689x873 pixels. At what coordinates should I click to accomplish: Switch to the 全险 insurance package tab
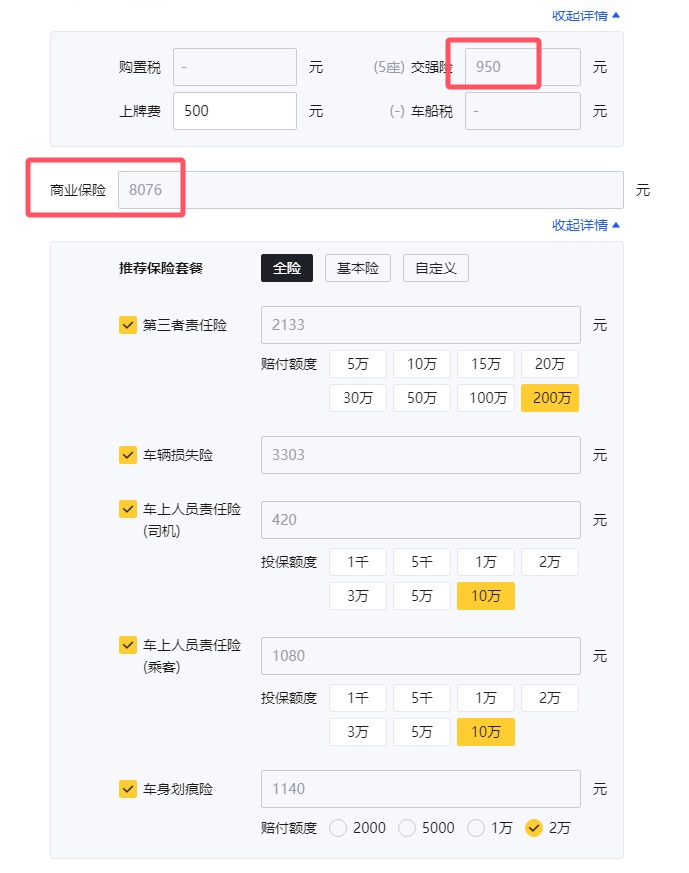click(287, 268)
